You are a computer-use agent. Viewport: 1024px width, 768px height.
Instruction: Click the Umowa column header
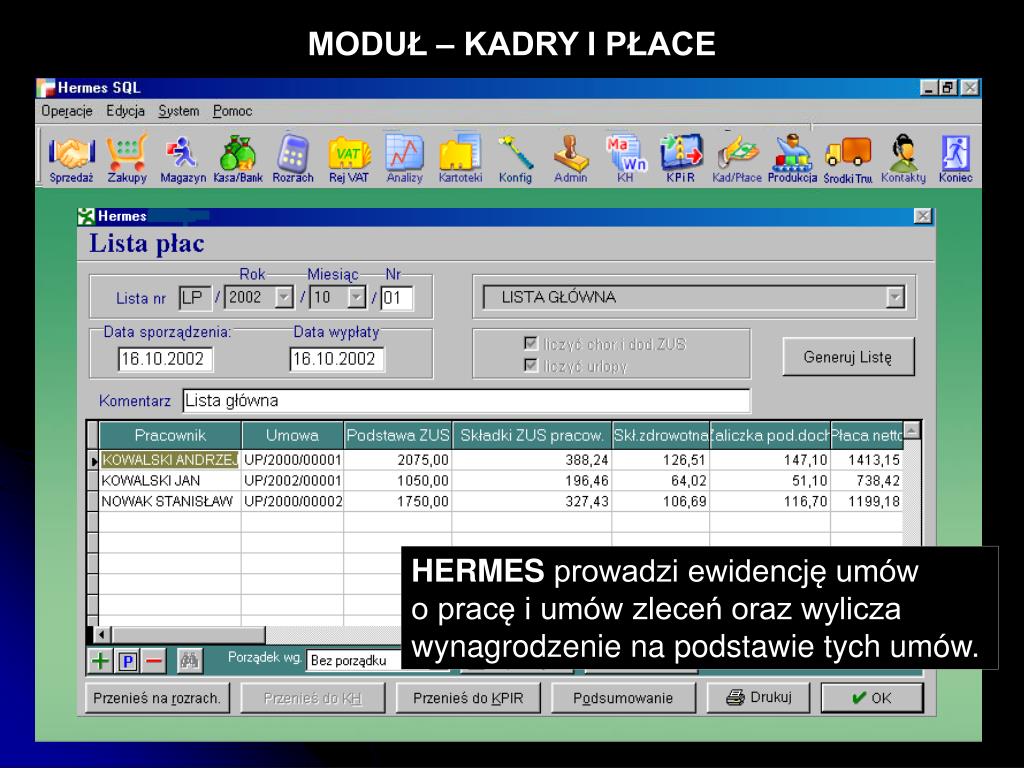292,436
